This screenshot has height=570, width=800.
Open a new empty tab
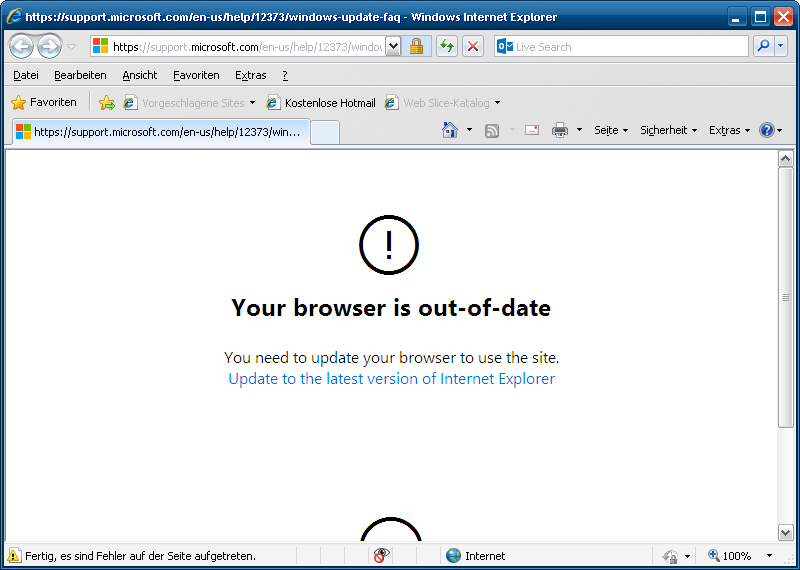(325, 133)
